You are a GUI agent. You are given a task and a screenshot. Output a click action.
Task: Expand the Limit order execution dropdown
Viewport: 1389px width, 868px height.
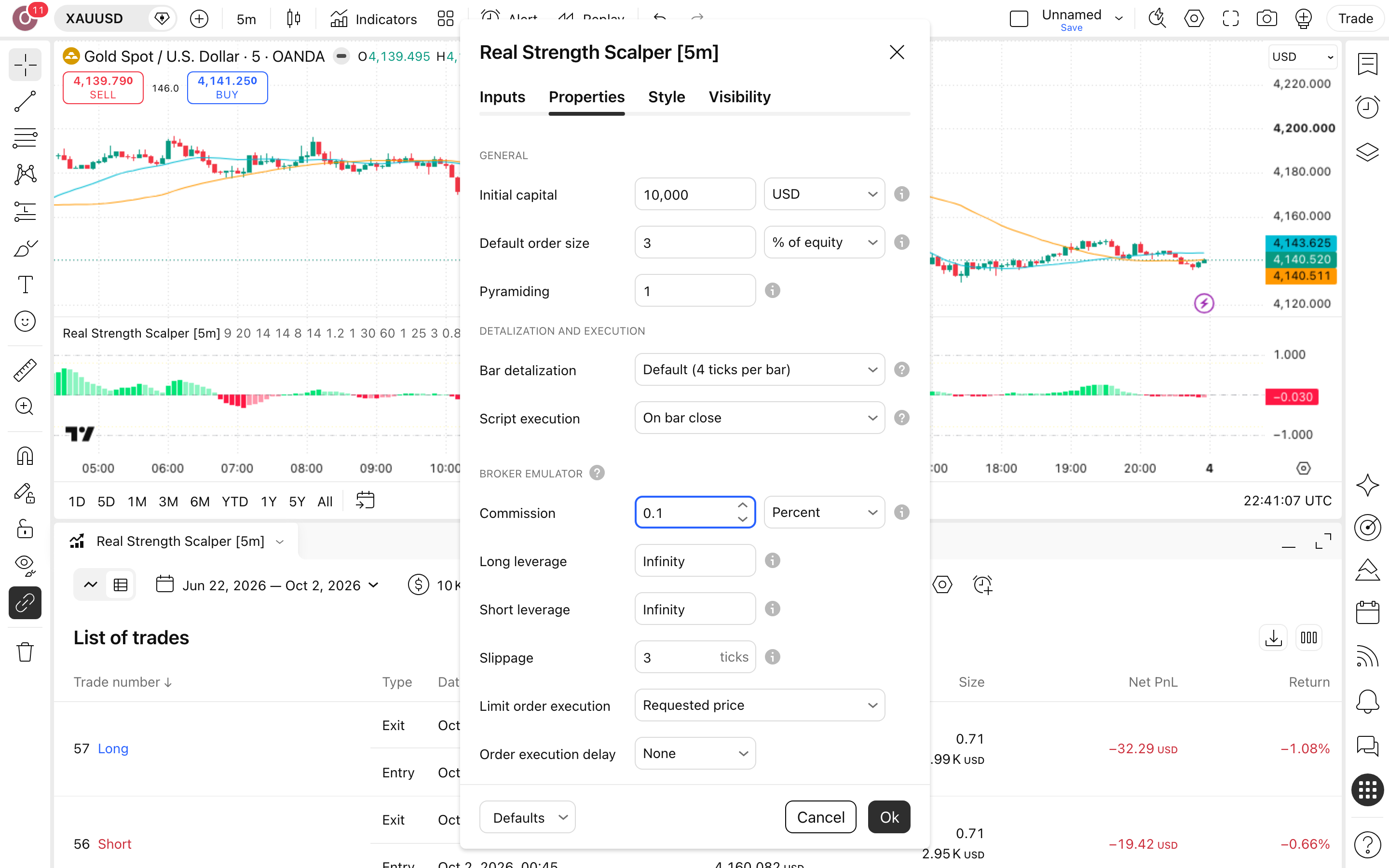click(x=760, y=705)
